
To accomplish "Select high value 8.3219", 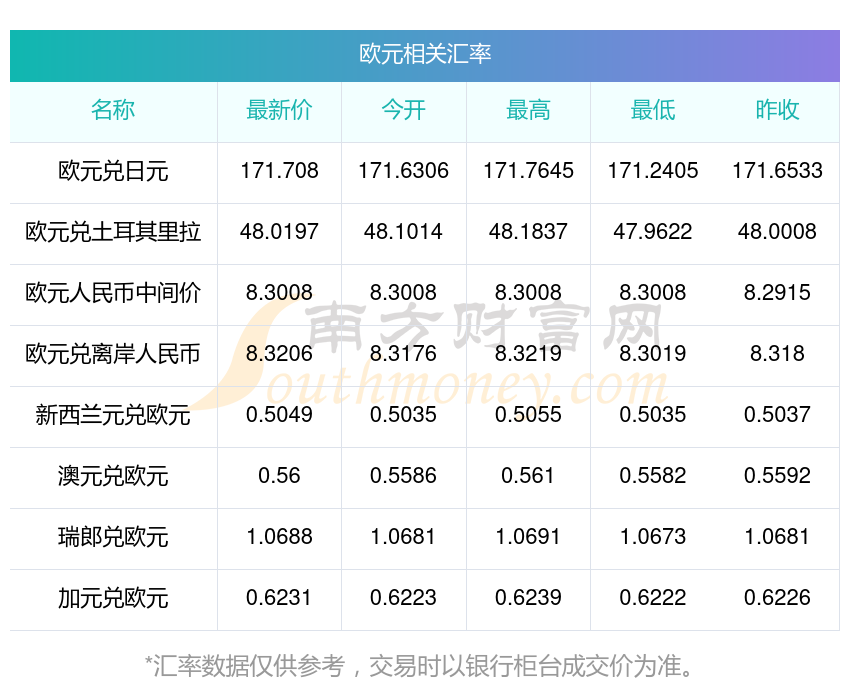I will [x=528, y=354].
